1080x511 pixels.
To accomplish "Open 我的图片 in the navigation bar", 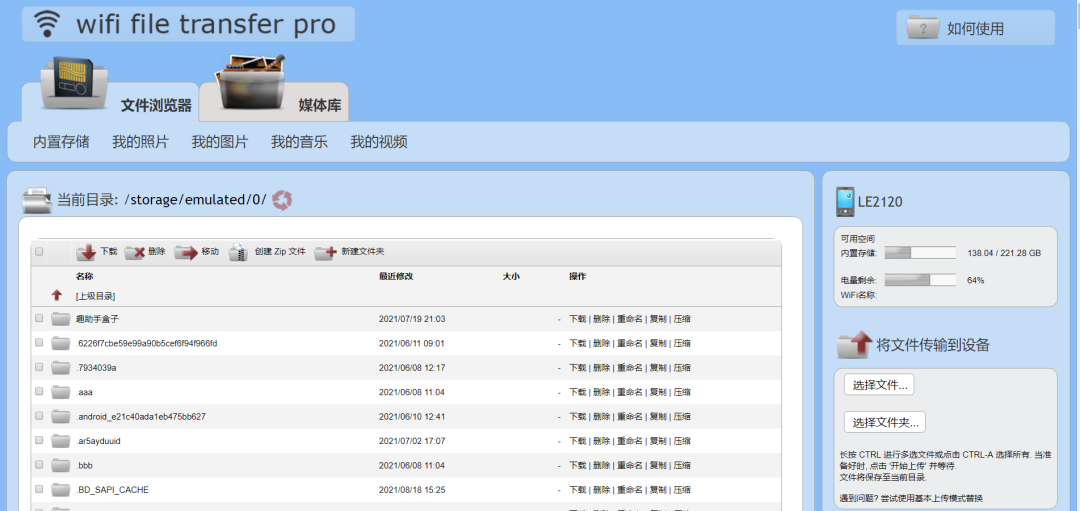I will pyautogui.click(x=220, y=143).
